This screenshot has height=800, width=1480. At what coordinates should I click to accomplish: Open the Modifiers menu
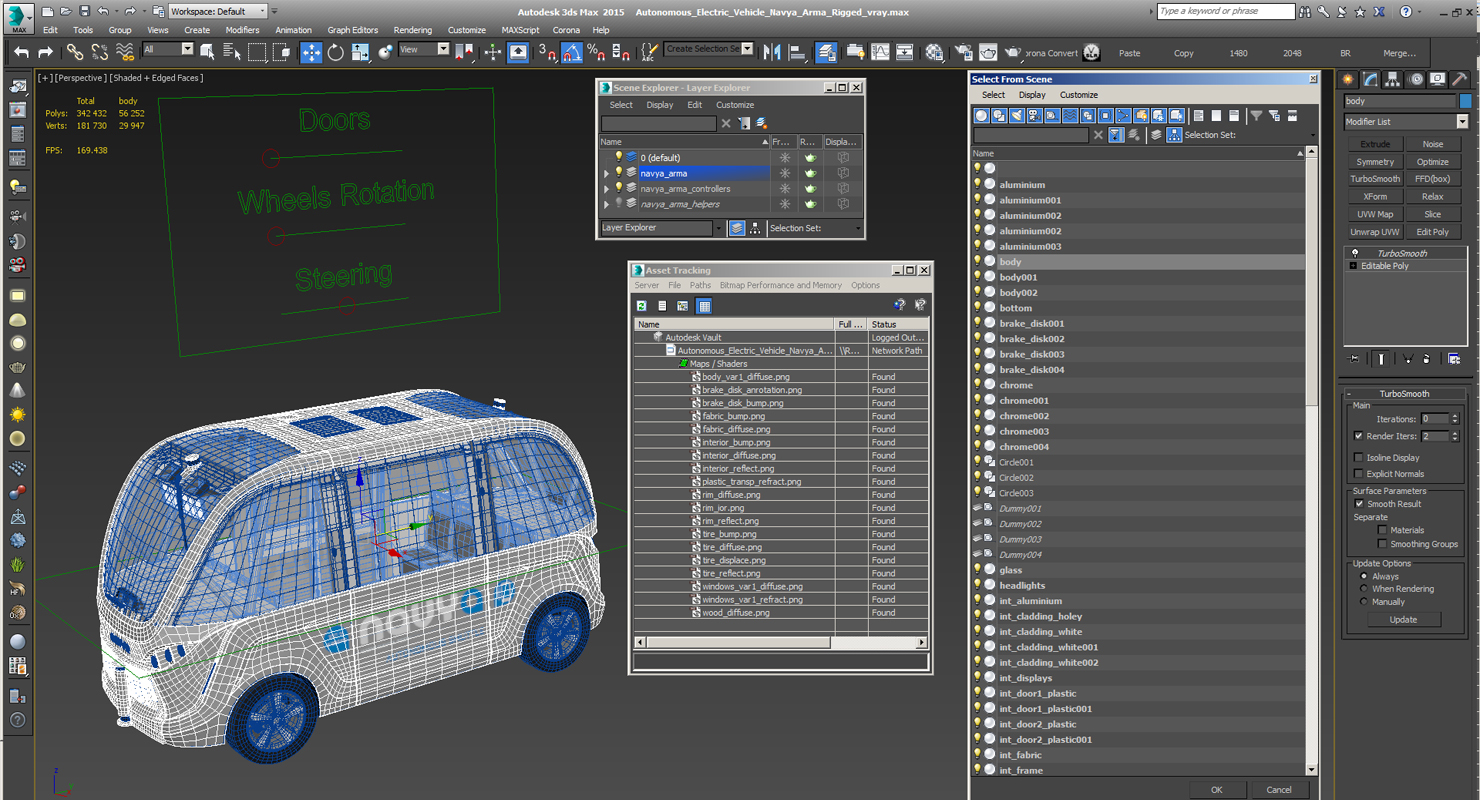[x=242, y=30]
